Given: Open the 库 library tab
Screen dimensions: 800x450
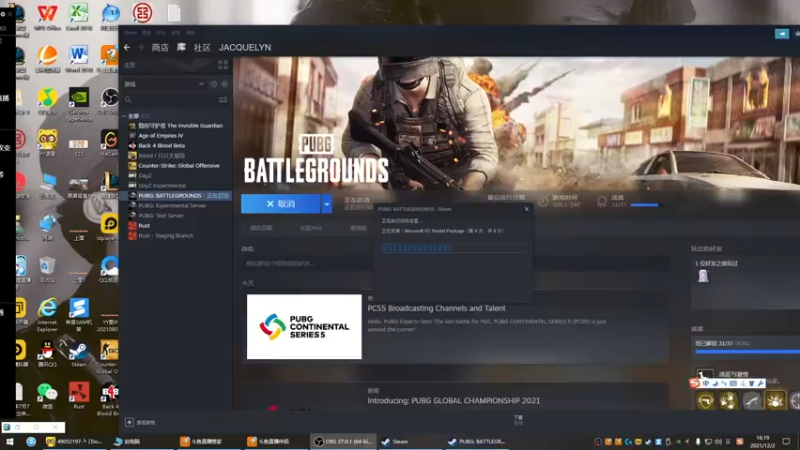Looking at the screenshot, I should tap(181, 47).
